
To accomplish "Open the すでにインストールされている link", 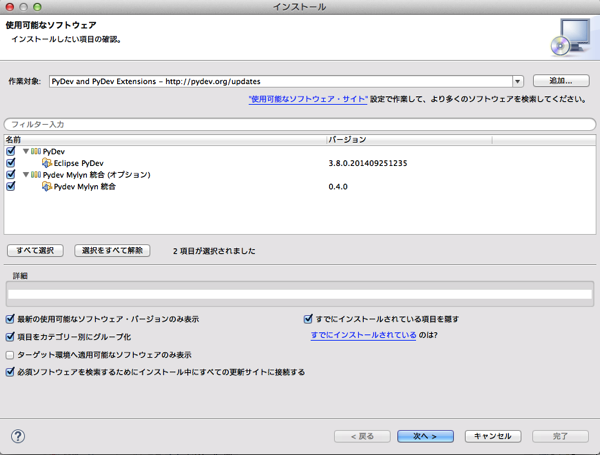I will click(x=363, y=335).
